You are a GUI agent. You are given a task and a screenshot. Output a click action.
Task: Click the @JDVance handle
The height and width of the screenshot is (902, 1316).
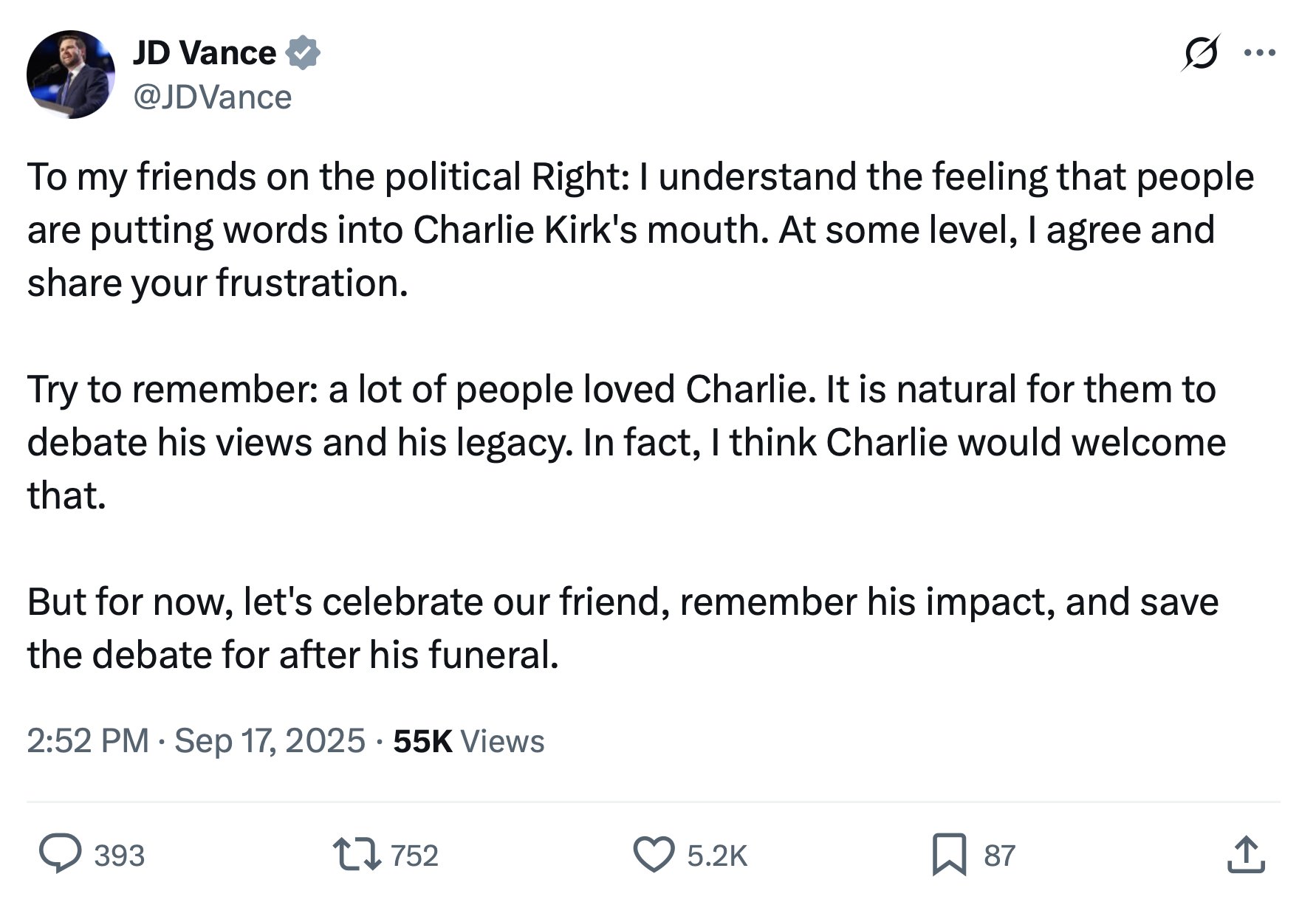coord(212,97)
